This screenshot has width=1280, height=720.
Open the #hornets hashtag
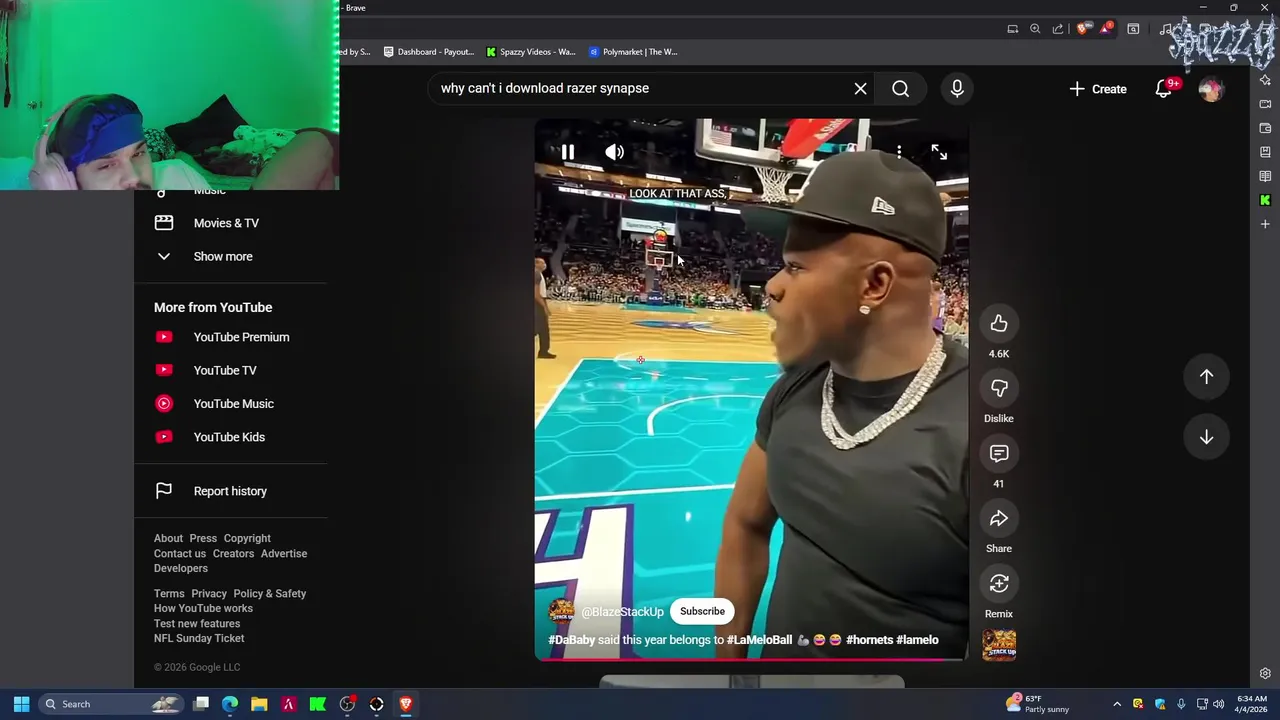(869, 640)
